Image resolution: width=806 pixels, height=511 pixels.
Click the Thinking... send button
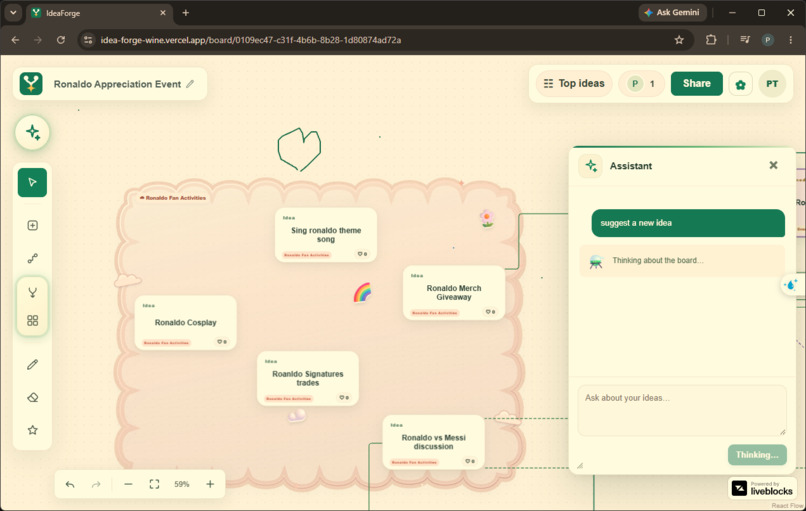coord(757,455)
